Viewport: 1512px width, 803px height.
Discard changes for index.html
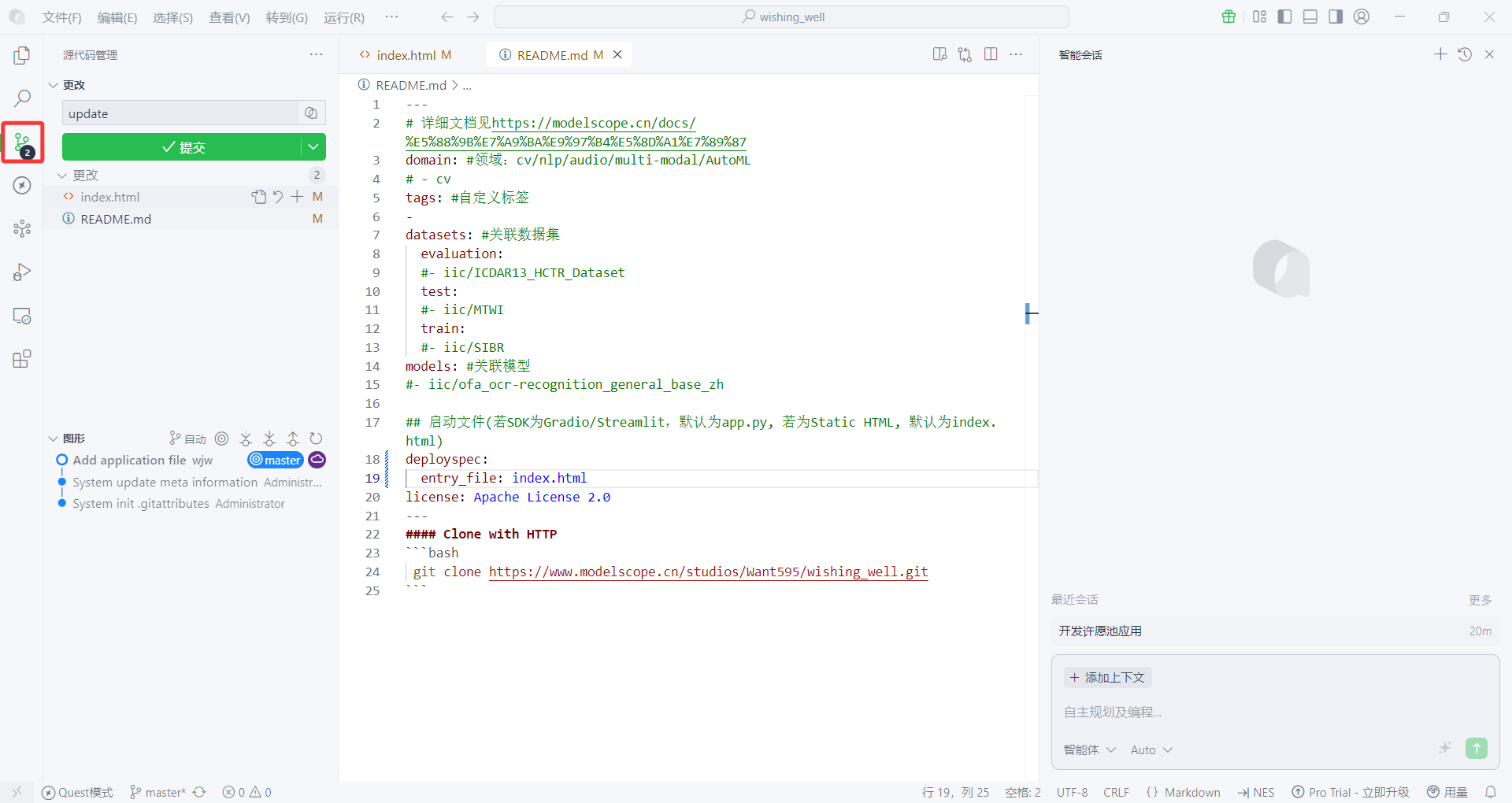pyautogui.click(x=278, y=197)
